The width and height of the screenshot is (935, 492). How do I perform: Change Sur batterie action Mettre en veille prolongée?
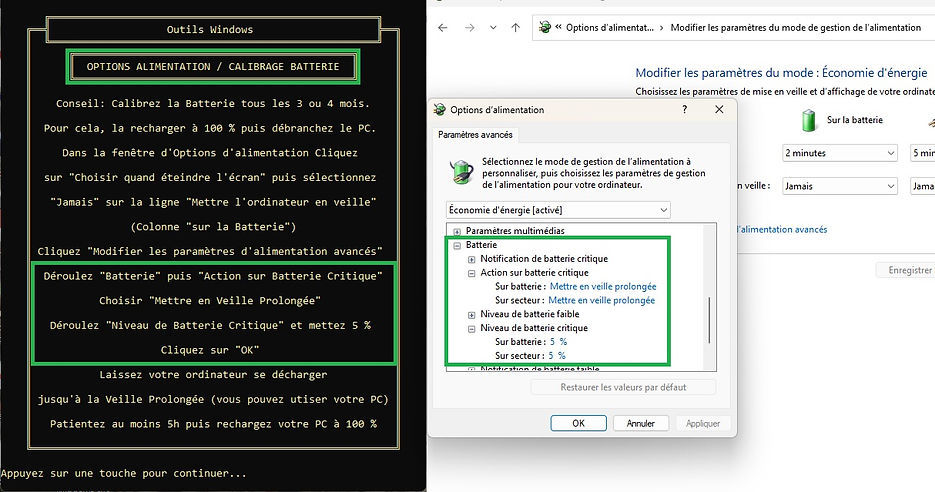click(603, 286)
